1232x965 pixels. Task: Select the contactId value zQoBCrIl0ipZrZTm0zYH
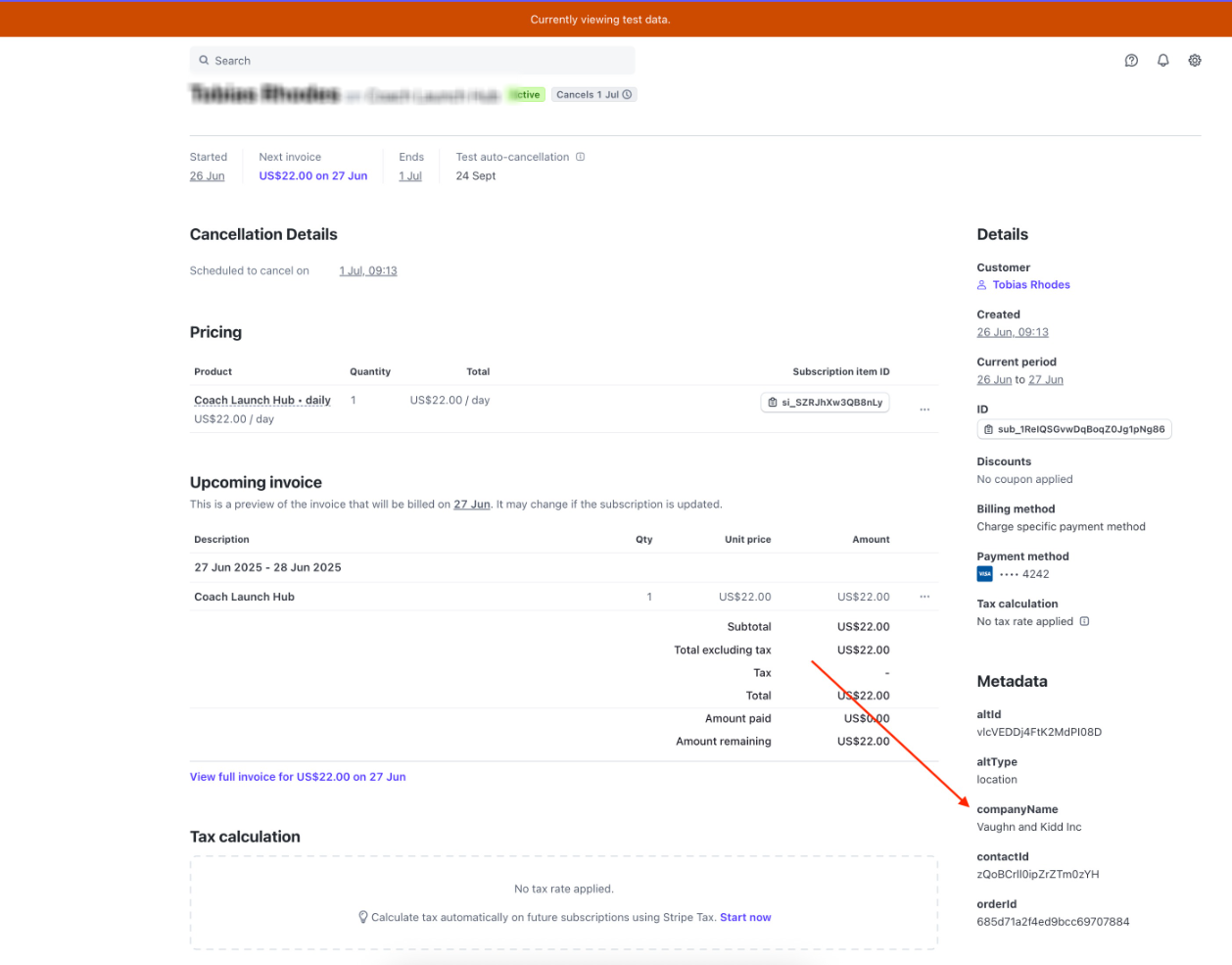pos(1038,874)
